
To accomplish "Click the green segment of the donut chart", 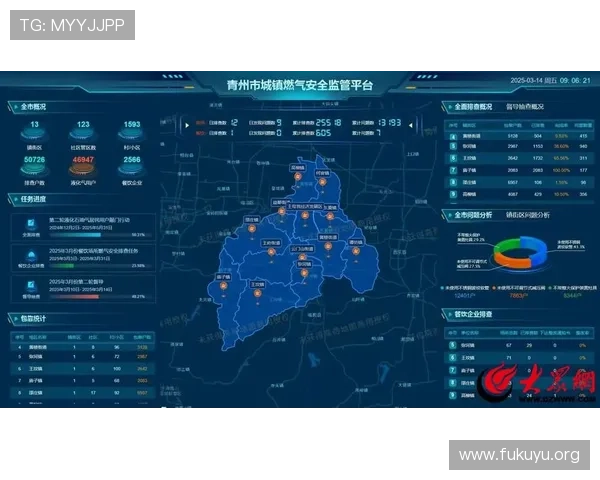I will point(506,244).
